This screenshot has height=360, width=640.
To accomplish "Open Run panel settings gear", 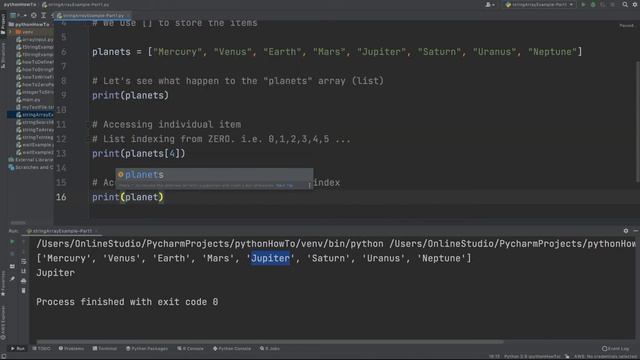I will pos(626,231).
